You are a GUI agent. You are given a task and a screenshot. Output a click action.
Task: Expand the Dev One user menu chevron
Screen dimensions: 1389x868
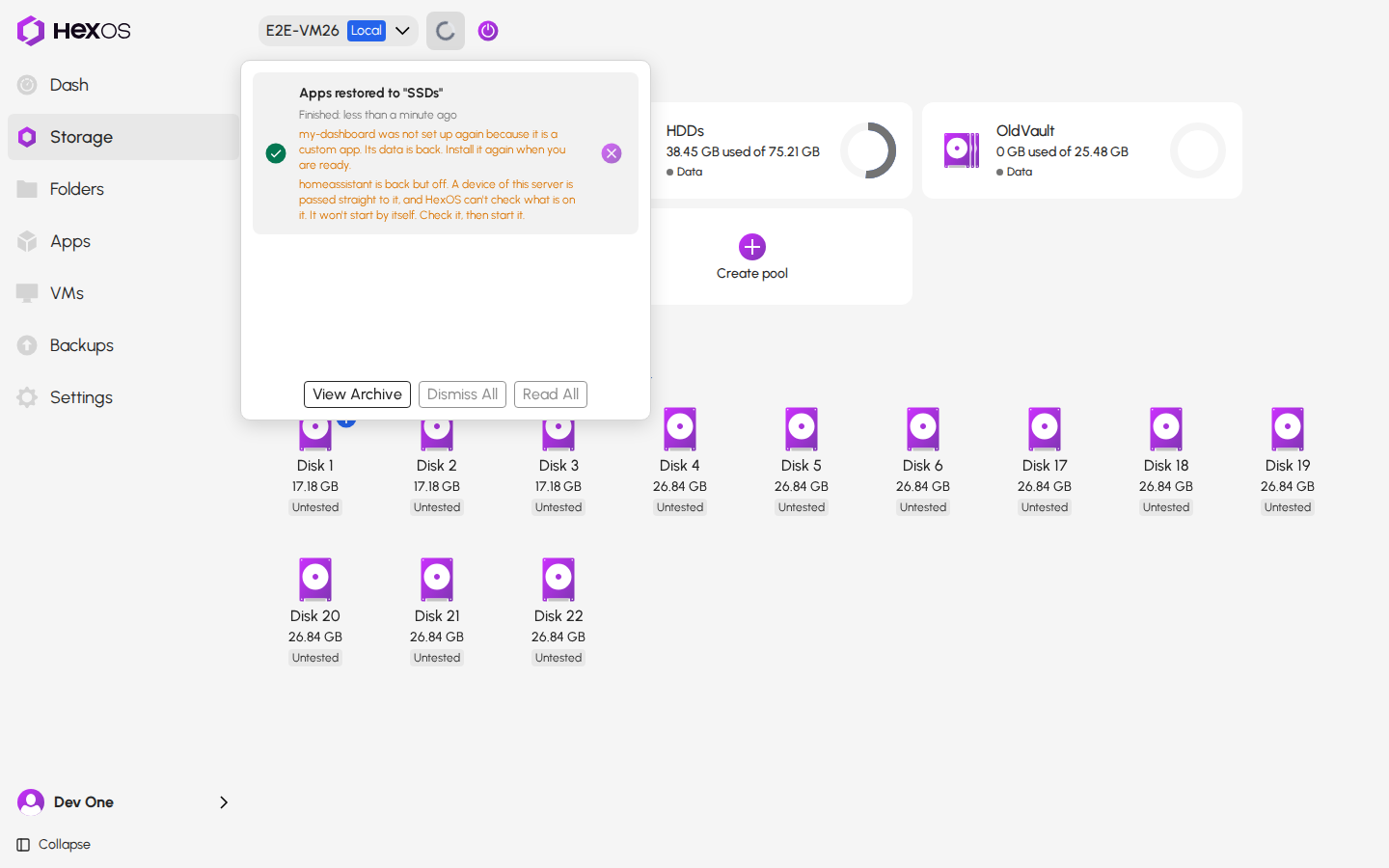coord(224,802)
